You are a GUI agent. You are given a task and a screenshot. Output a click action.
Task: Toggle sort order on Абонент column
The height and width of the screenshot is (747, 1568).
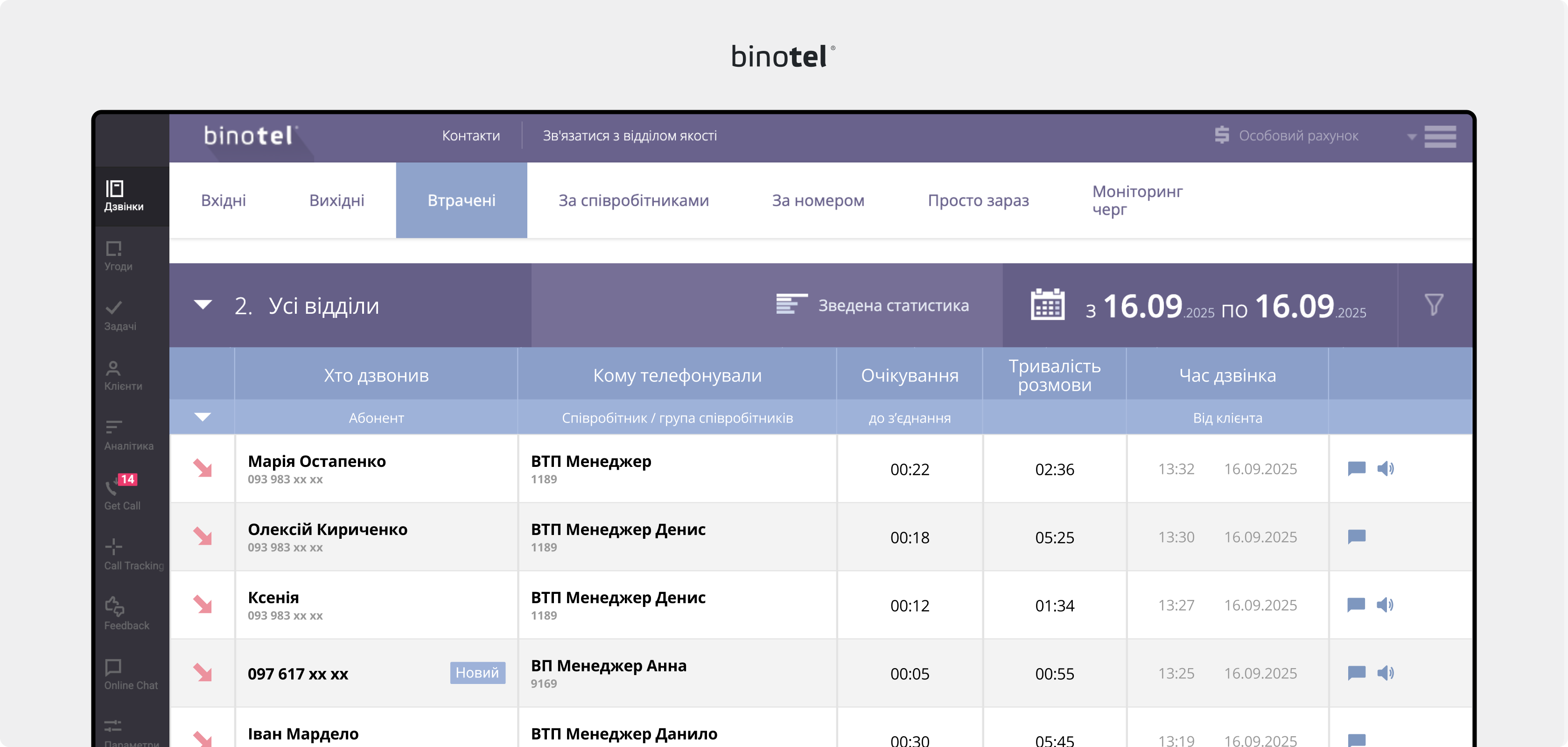pyautogui.click(x=203, y=418)
